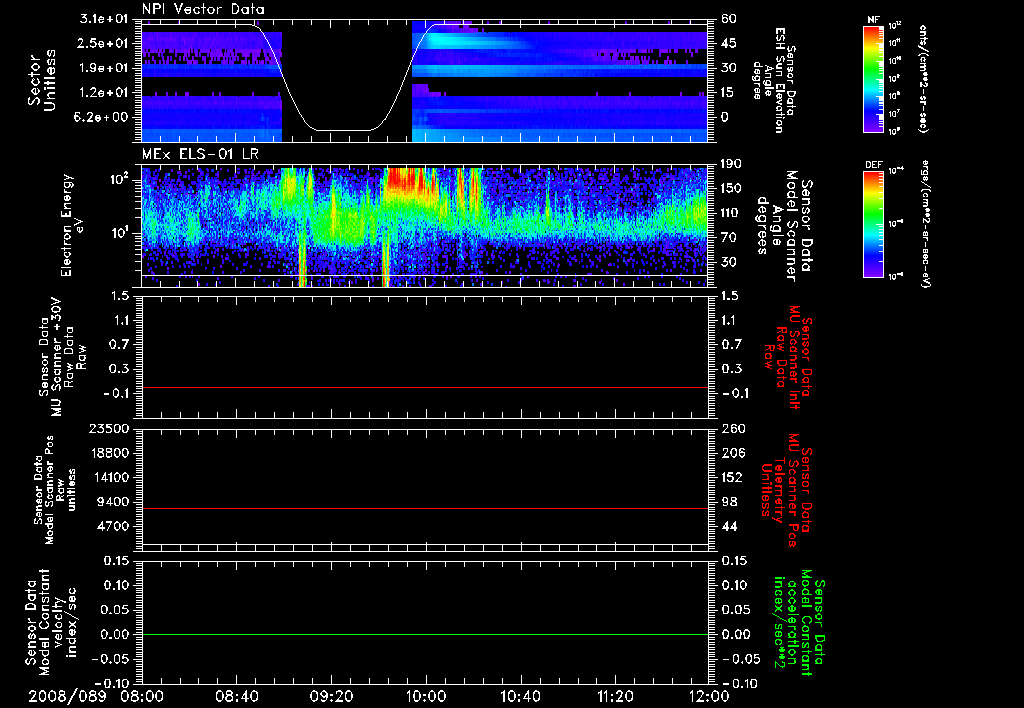Select the 11:20 time axis label
The width and height of the screenshot is (1024, 708).
point(615,697)
